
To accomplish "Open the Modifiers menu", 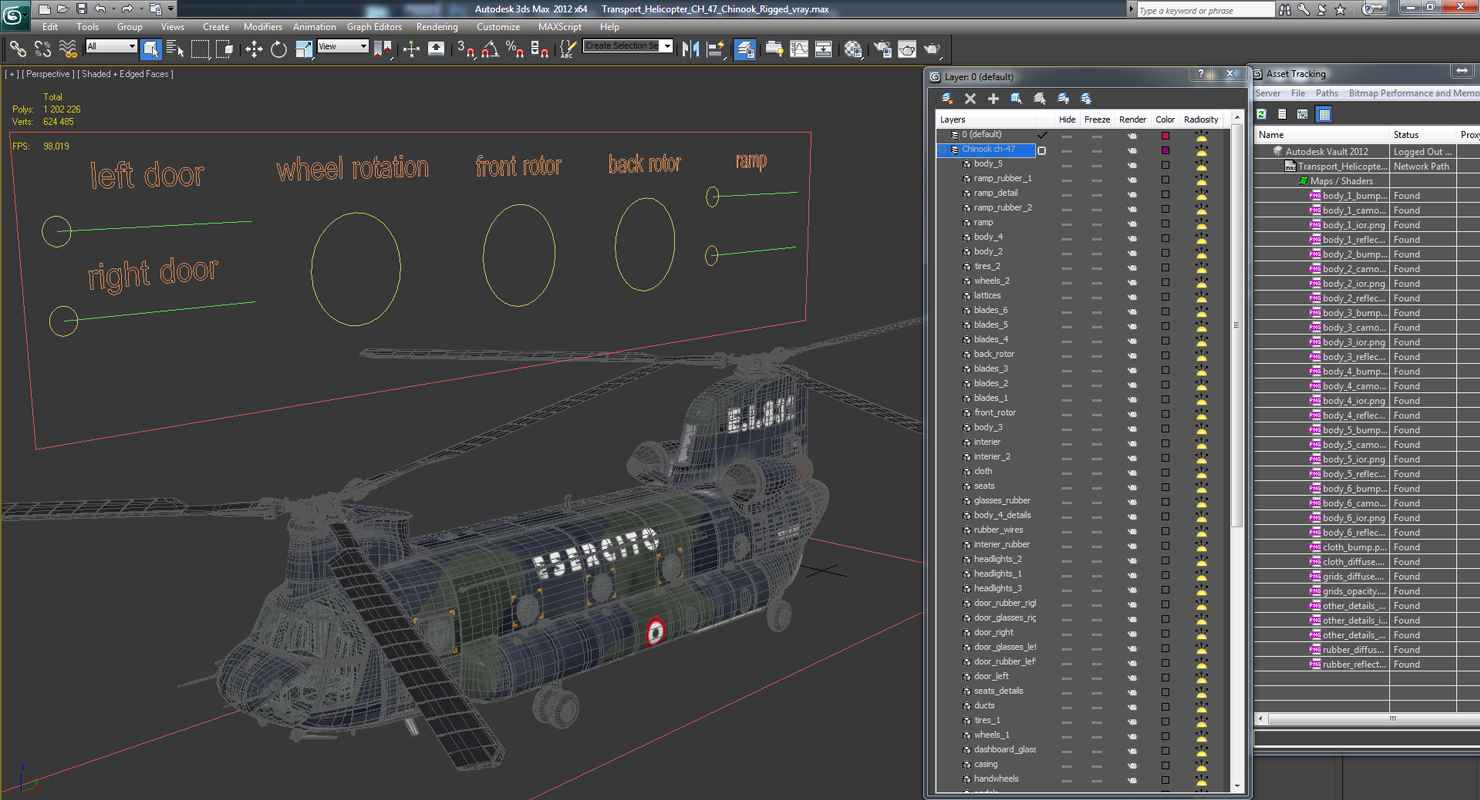I will (x=263, y=27).
